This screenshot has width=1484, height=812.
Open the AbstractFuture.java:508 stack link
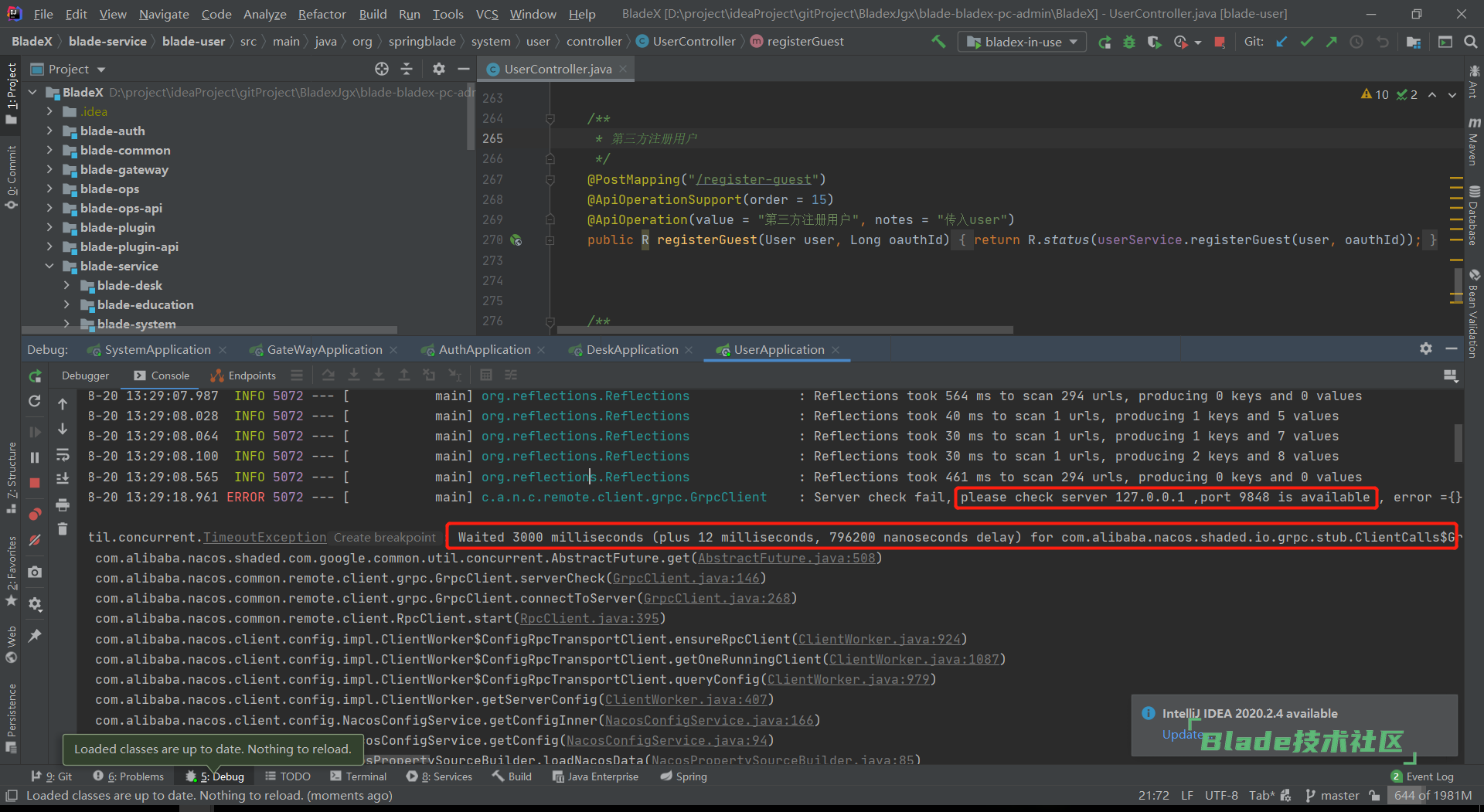click(x=786, y=558)
